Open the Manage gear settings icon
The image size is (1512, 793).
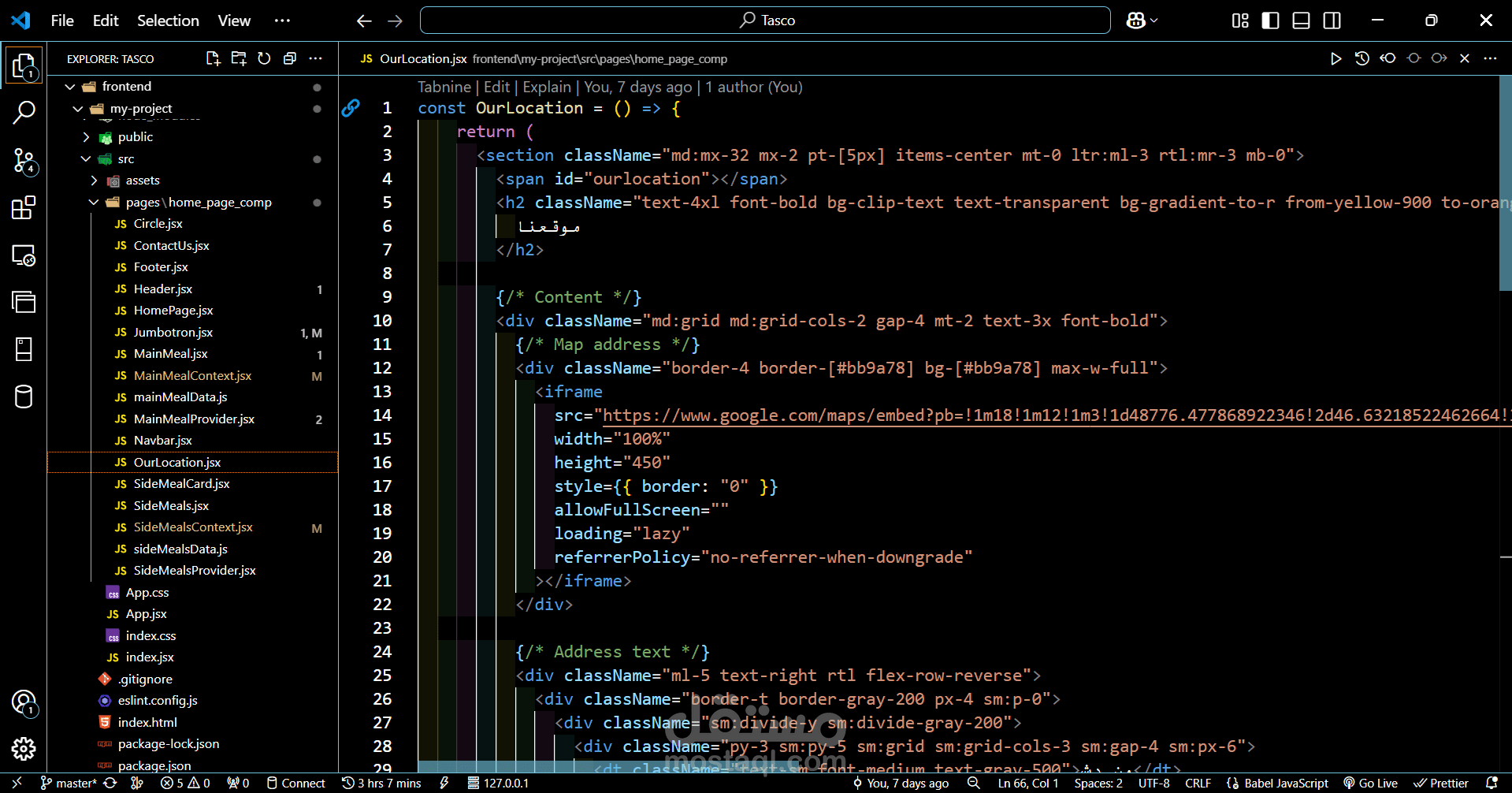24,748
